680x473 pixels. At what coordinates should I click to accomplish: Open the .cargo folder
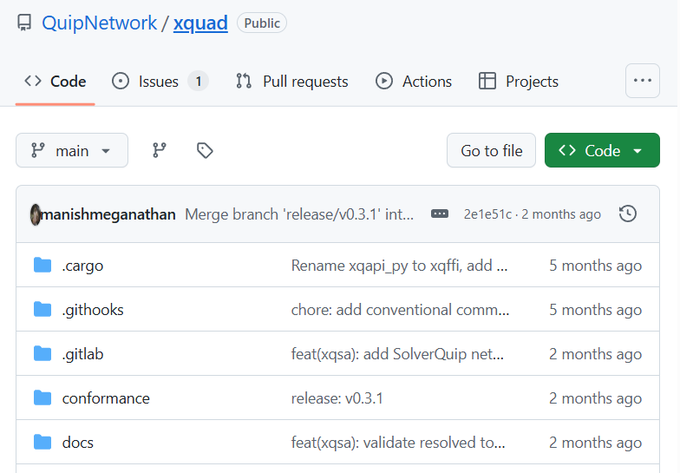(x=82, y=265)
